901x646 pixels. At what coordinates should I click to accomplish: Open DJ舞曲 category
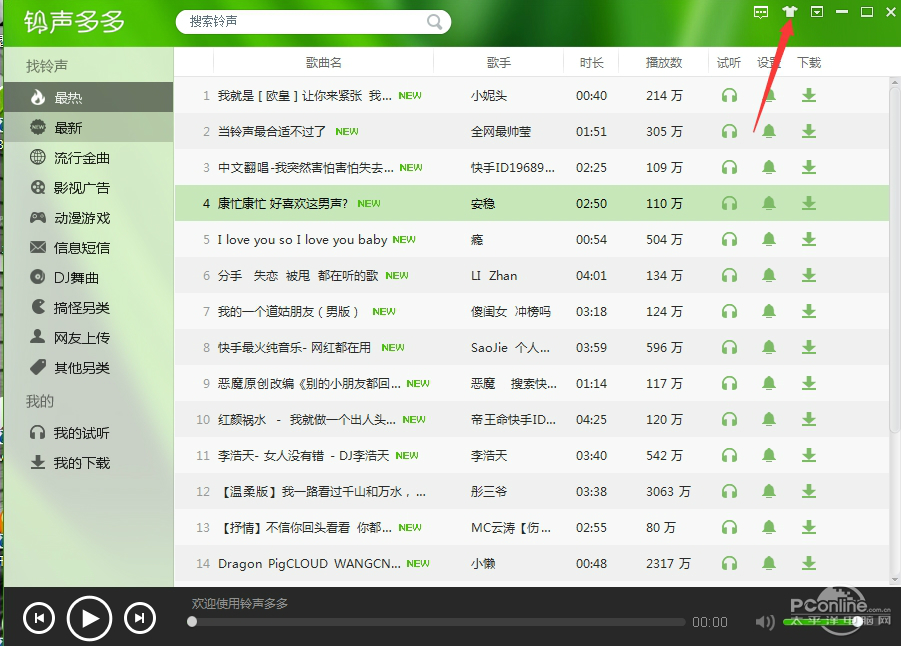coord(88,277)
